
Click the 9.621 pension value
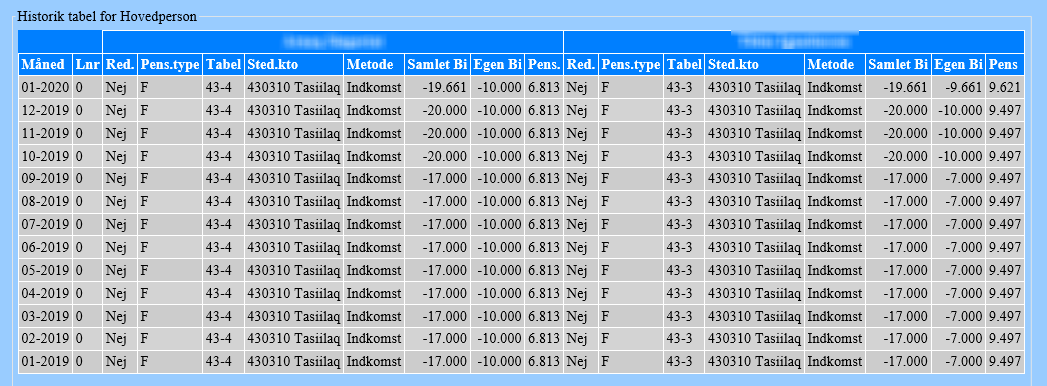1005,87
